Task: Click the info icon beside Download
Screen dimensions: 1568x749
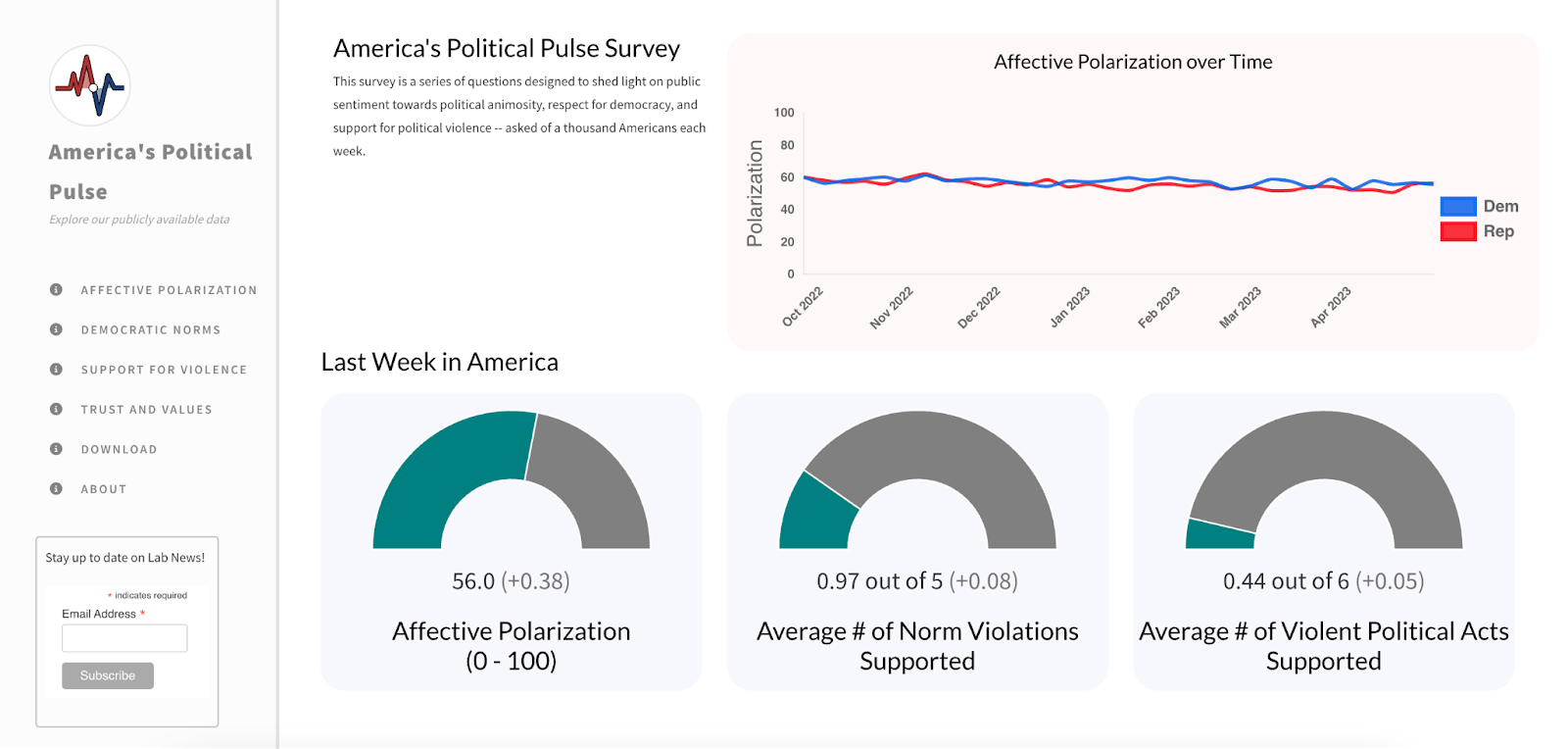Action: [x=56, y=449]
